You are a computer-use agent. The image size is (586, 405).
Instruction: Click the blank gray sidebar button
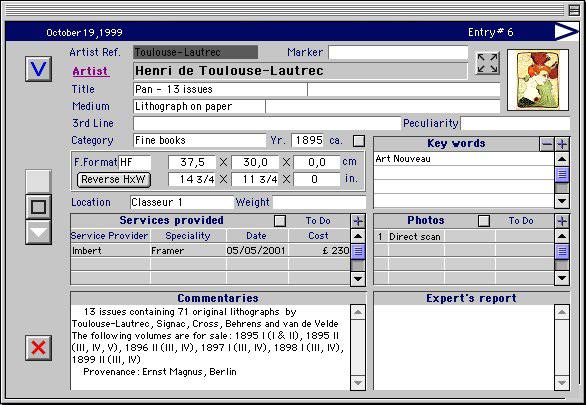(38, 181)
